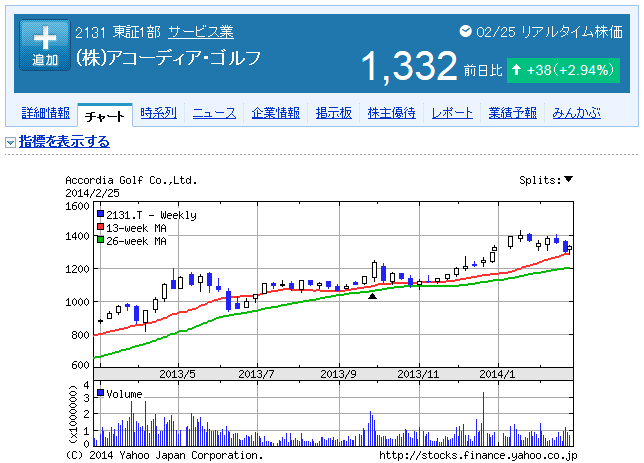Click the green 26-week MA legend swatch

click(x=100, y=240)
